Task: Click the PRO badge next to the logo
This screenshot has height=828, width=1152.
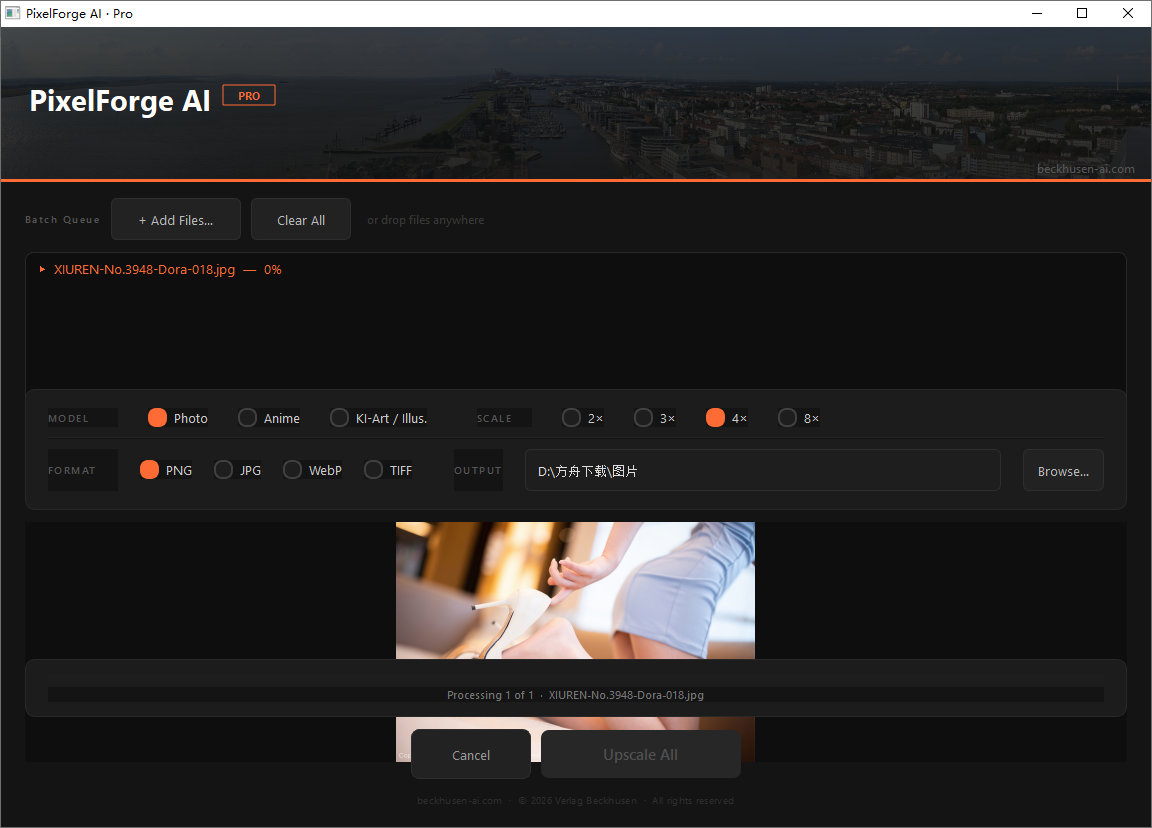Action: [249, 96]
